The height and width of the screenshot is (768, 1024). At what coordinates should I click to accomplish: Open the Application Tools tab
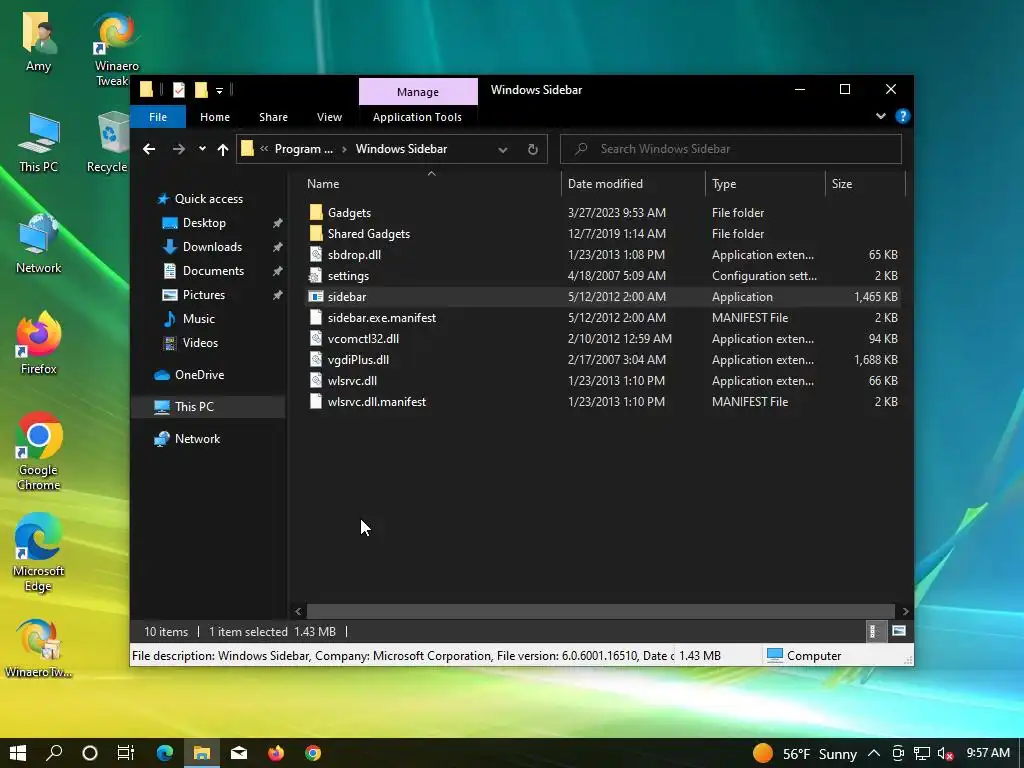point(417,117)
